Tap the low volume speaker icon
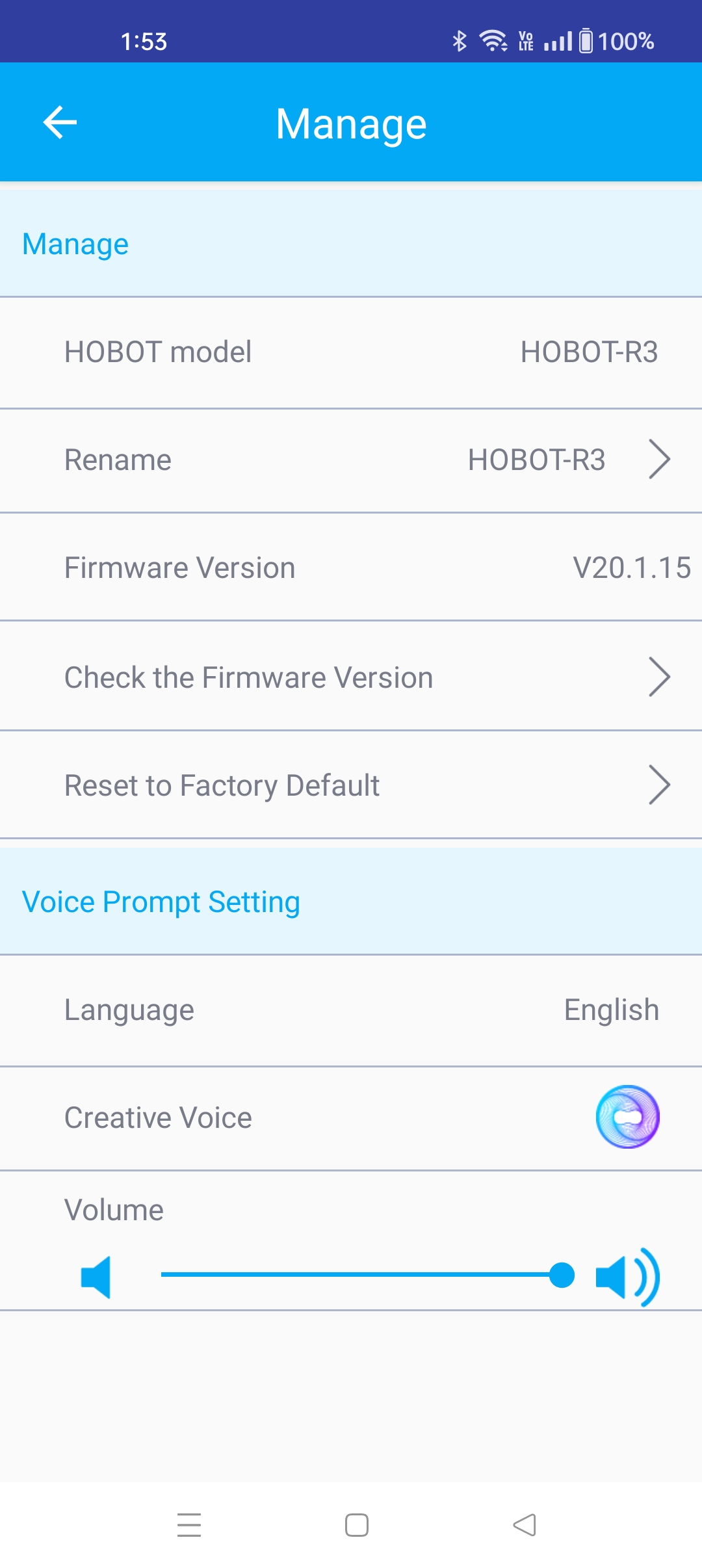702x1568 pixels. click(96, 1277)
